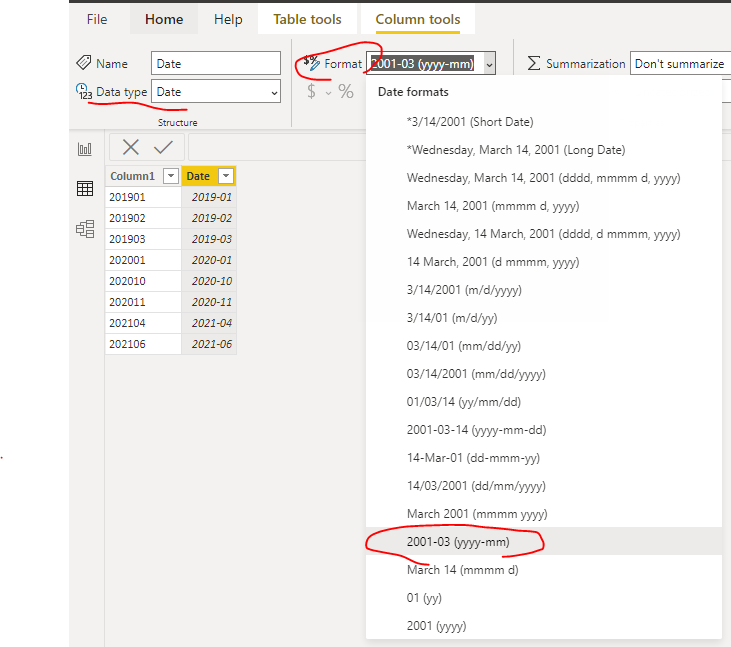Viewport: 731px width, 647px height.
Task: Choose 2001-03 (yyyy-mm) format in list
Action: point(544,541)
